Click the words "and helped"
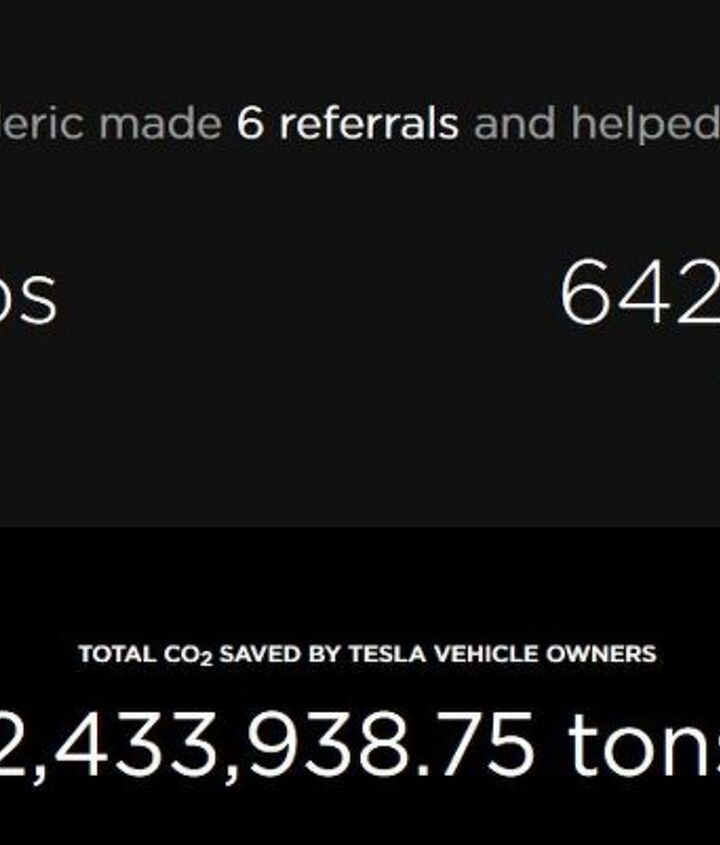The height and width of the screenshot is (845, 720). tap(595, 125)
